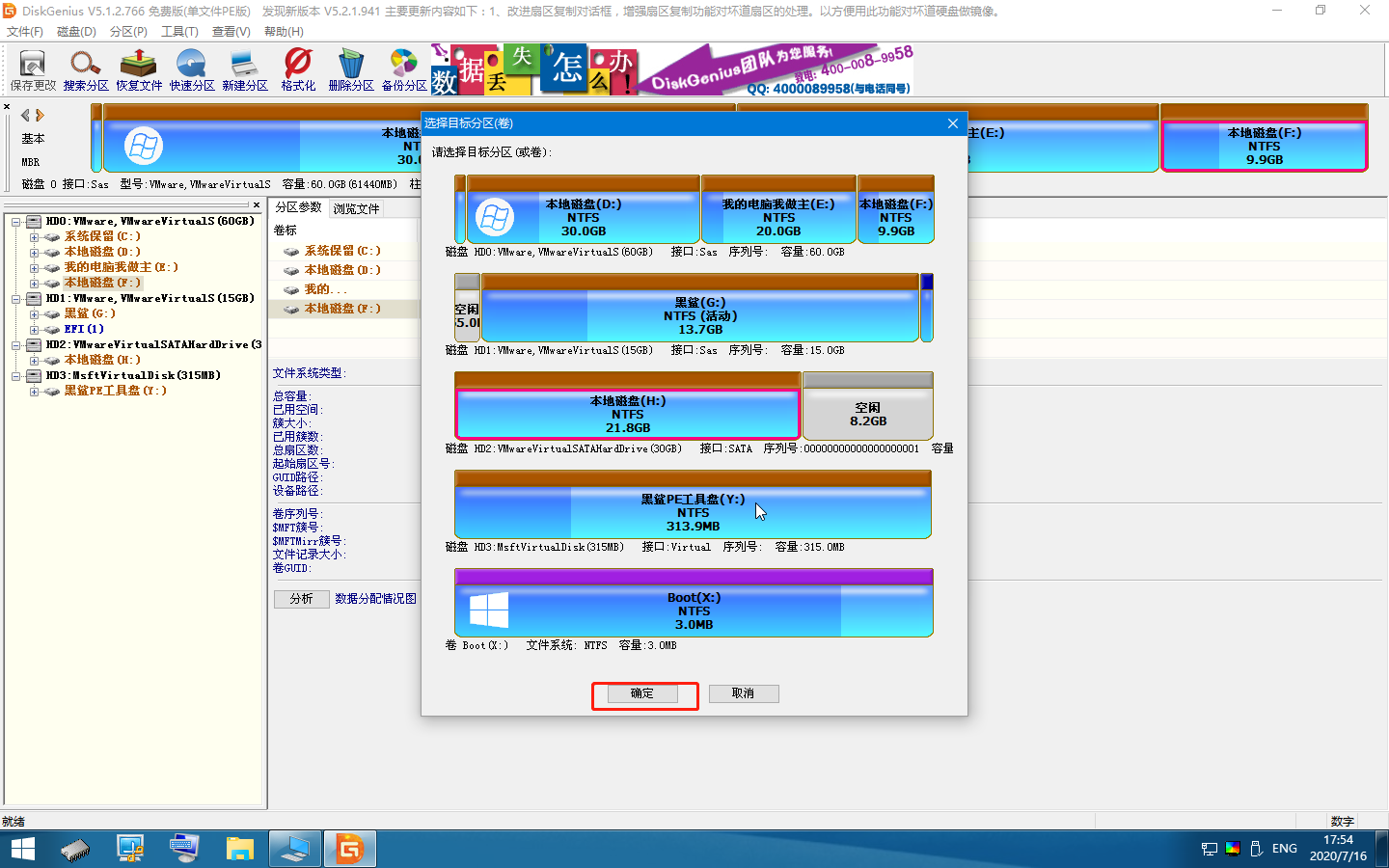This screenshot has width=1389, height=868.
Task: Close the disk tree panel with its X
Action: coord(256,204)
